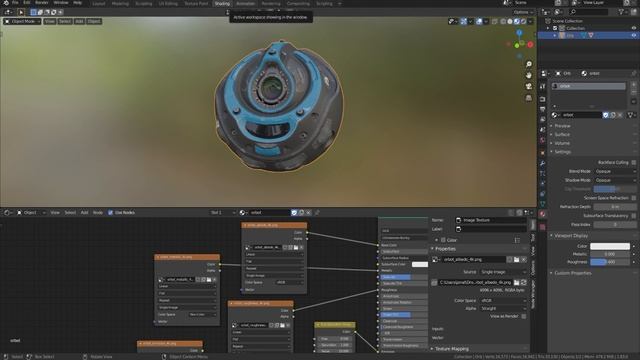Open the viewport shading options dropdown arrow
Image resolution: width=640 pixels, height=360 pixels.
click(x=530, y=21)
